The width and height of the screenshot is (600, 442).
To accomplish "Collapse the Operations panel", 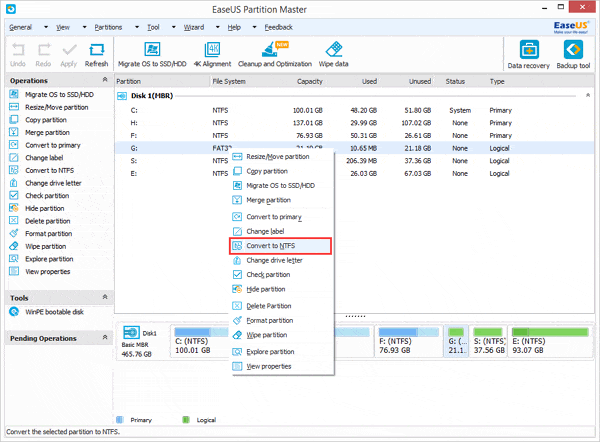I will [105, 80].
